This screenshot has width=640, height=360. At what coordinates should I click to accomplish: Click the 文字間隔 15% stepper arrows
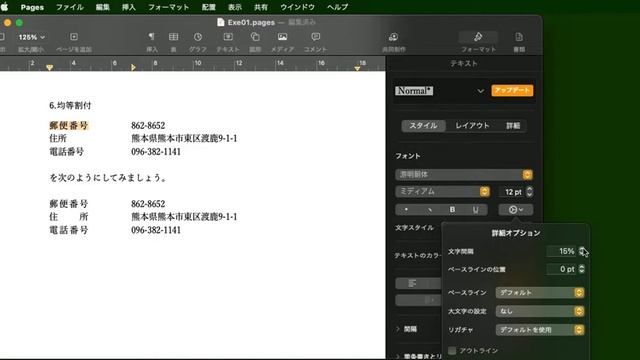coord(582,251)
